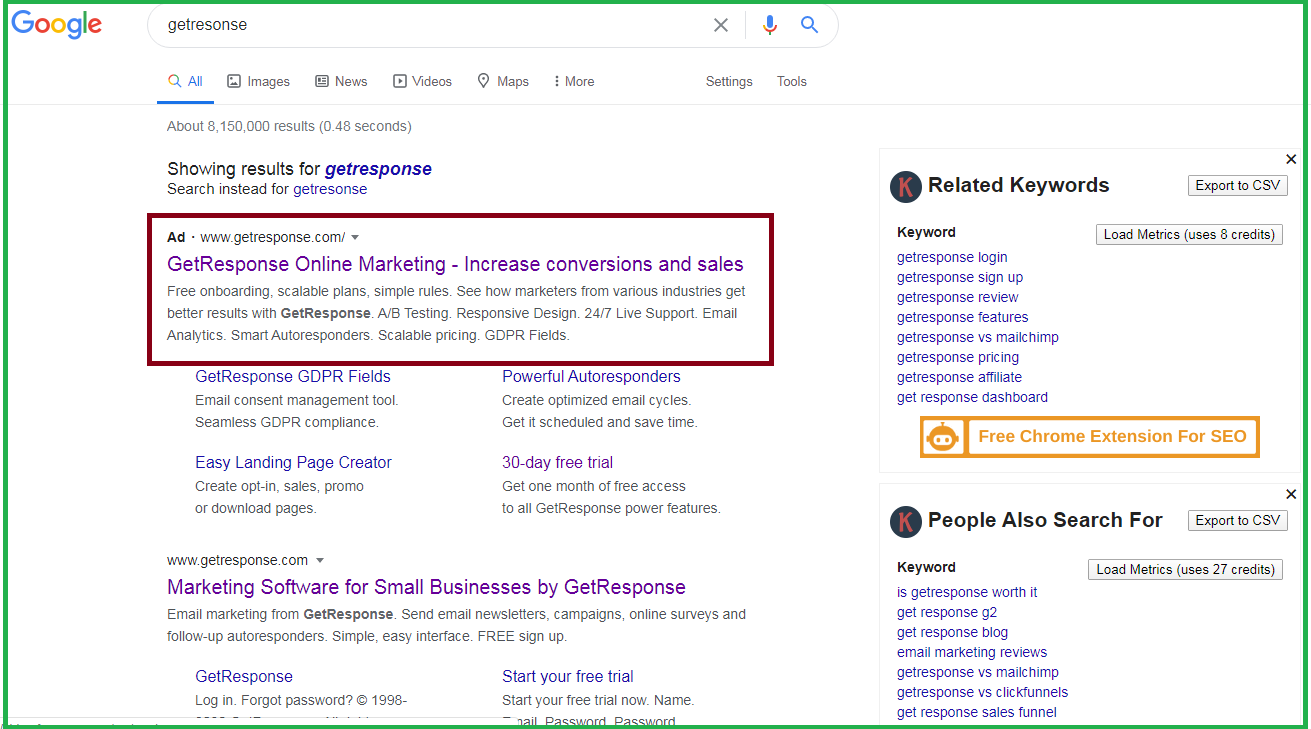Open the GetResponse Online Marketing ad headline
The height and width of the screenshot is (729, 1311).
click(x=455, y=265)
